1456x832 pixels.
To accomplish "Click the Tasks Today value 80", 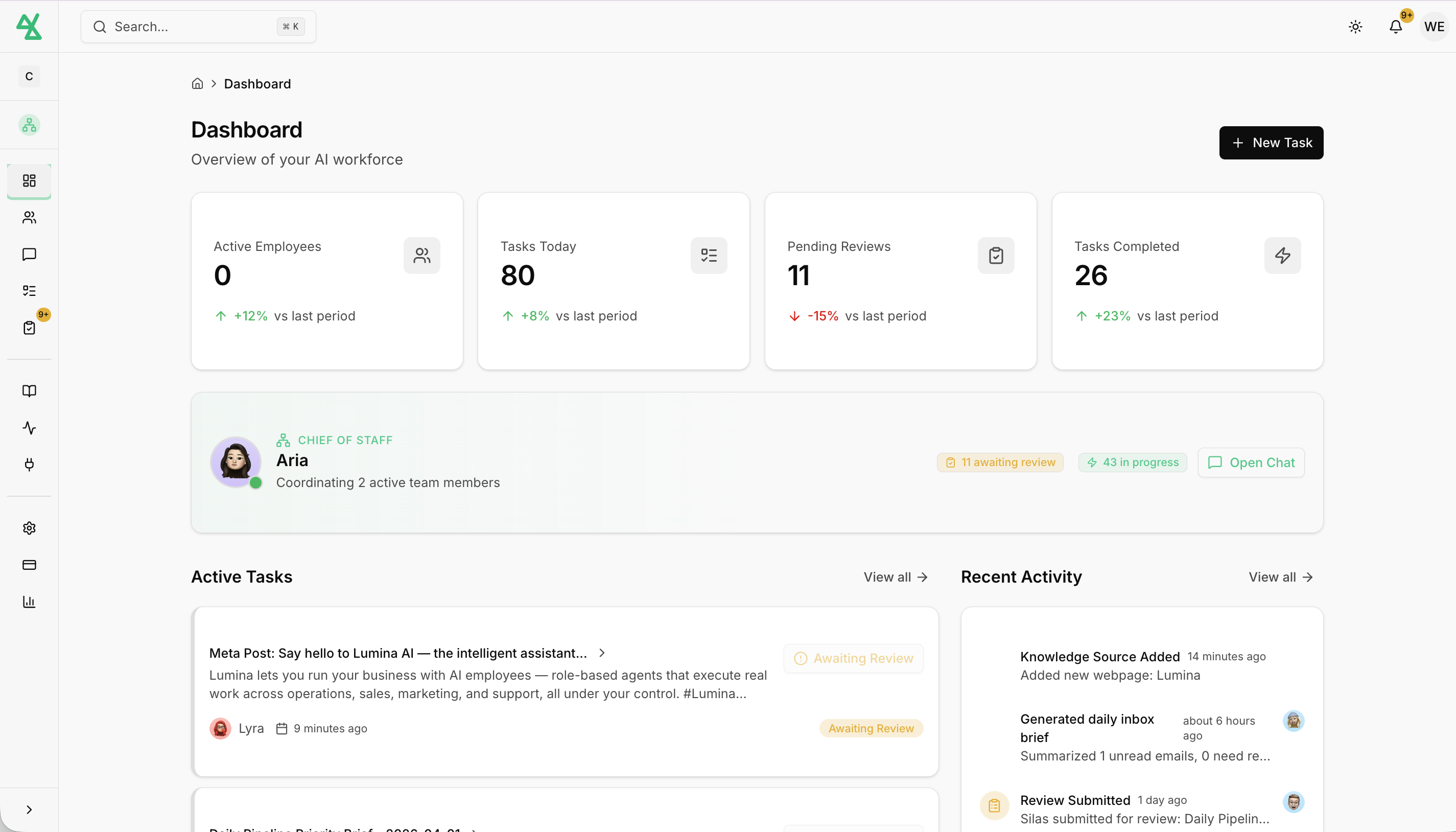I will coord(518,275).
